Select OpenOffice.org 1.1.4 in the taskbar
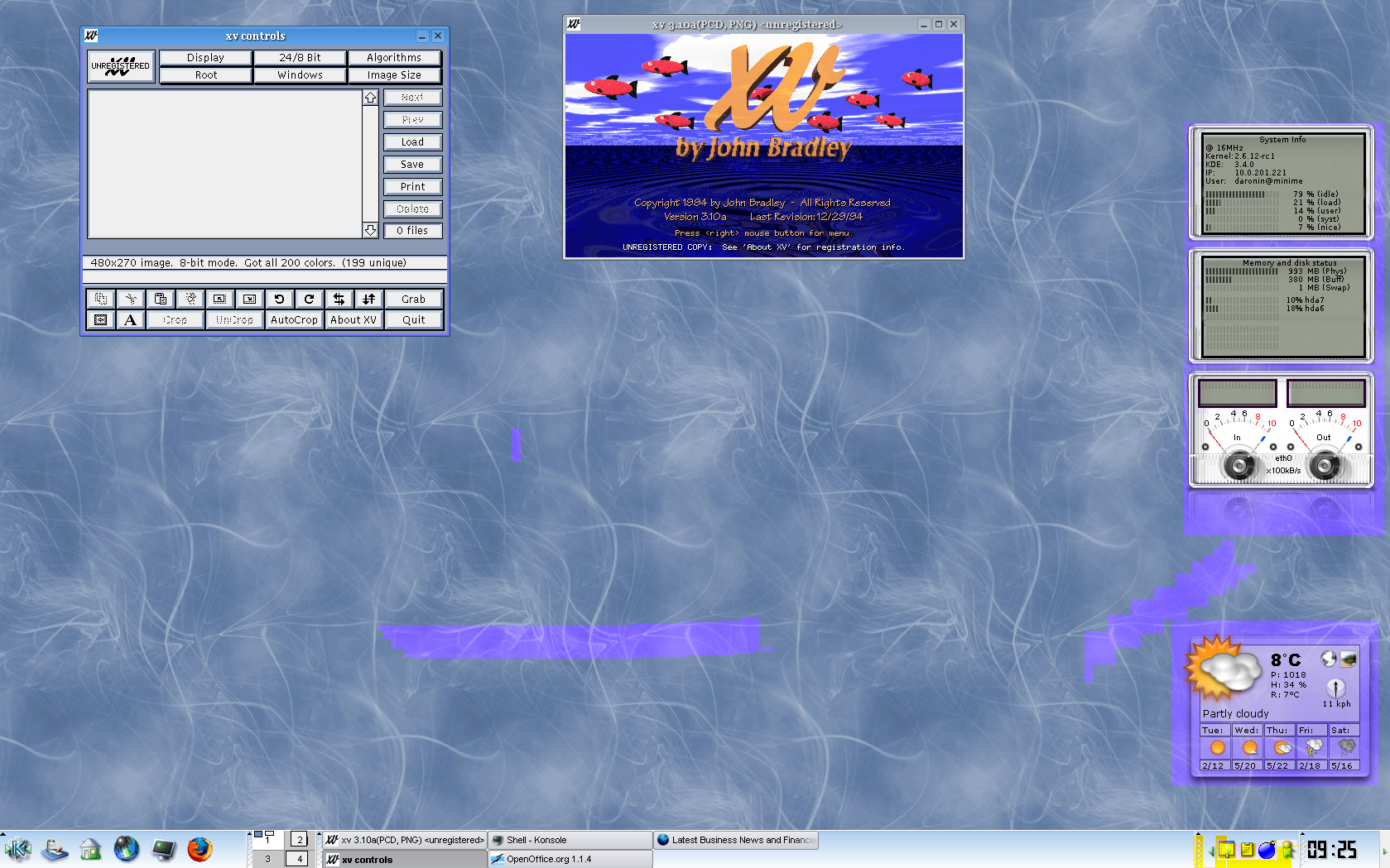 [570, 859]
